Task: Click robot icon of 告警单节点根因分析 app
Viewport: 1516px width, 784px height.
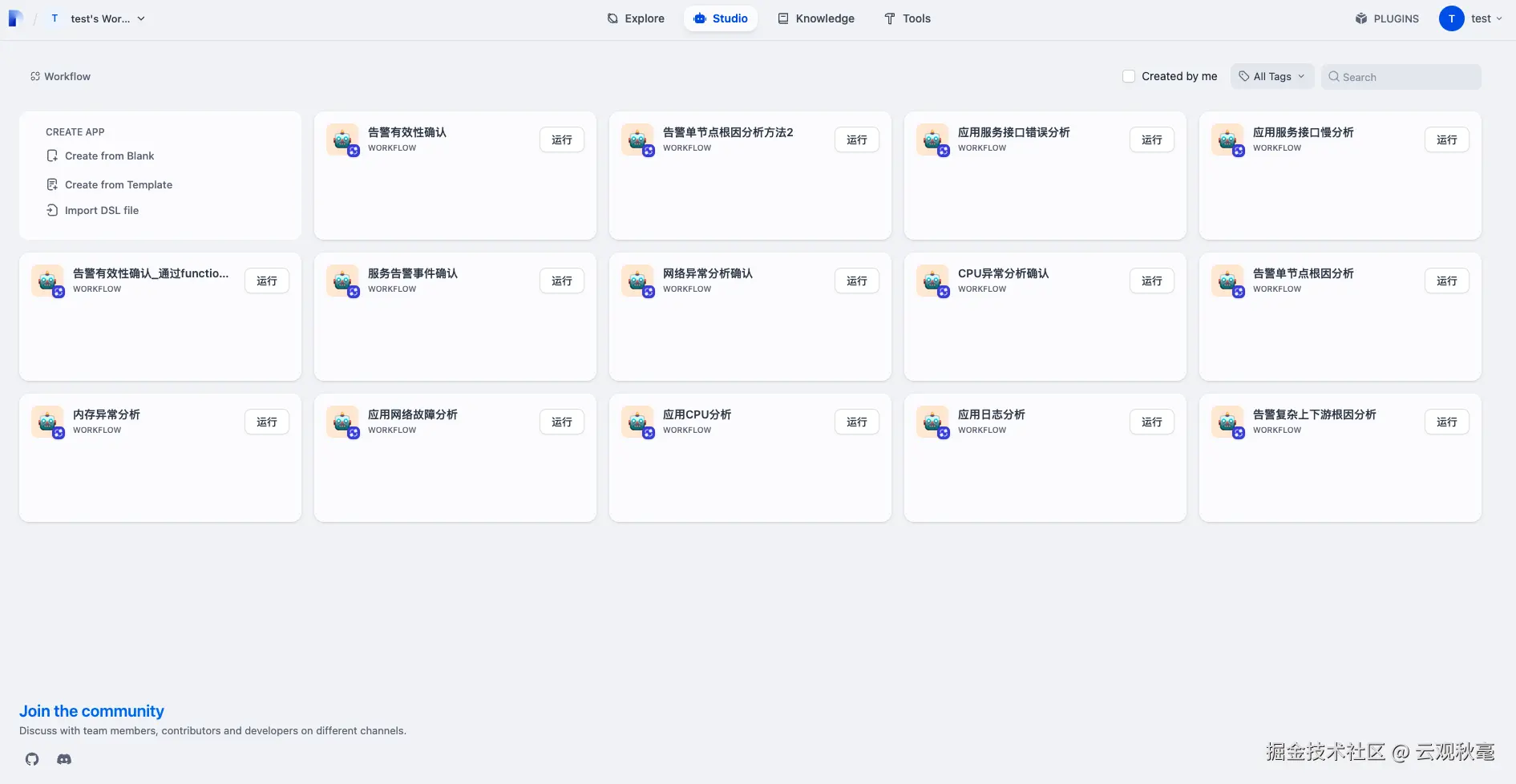Action: coord(1227,281)
